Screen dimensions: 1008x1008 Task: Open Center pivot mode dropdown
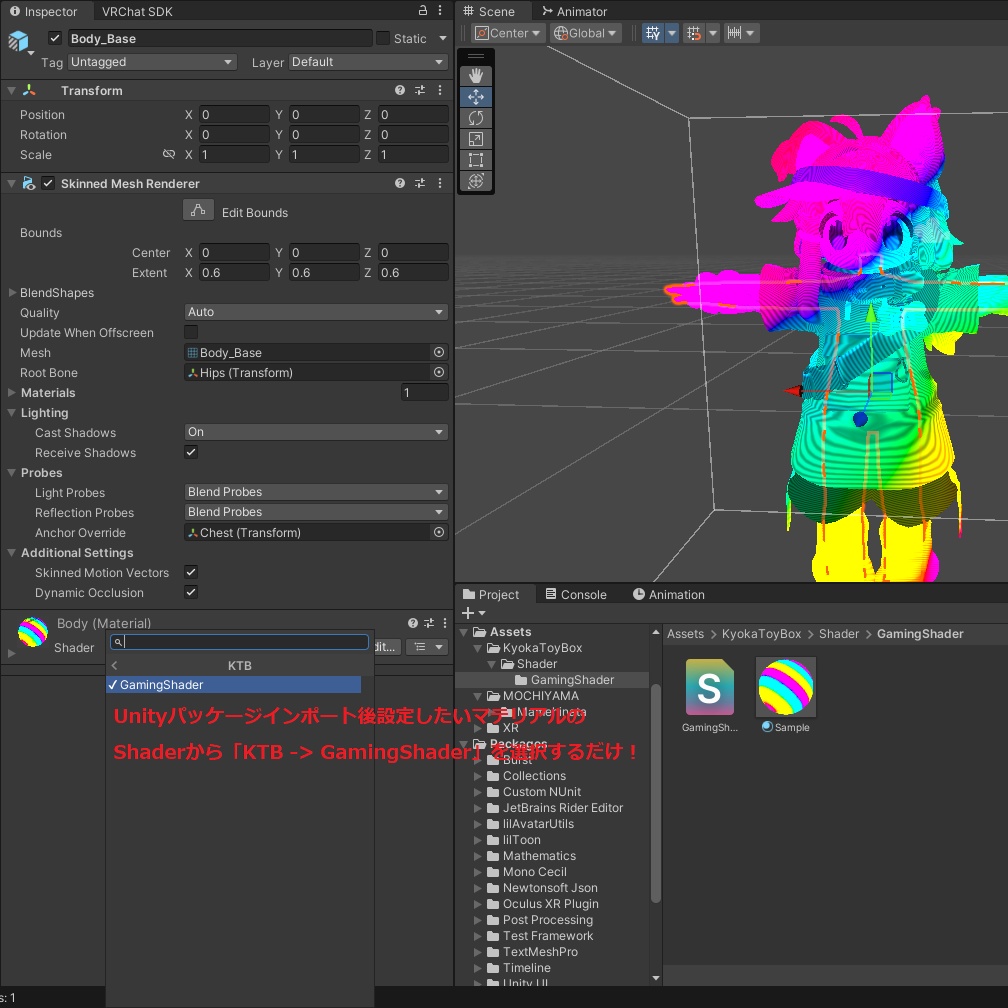508,33
